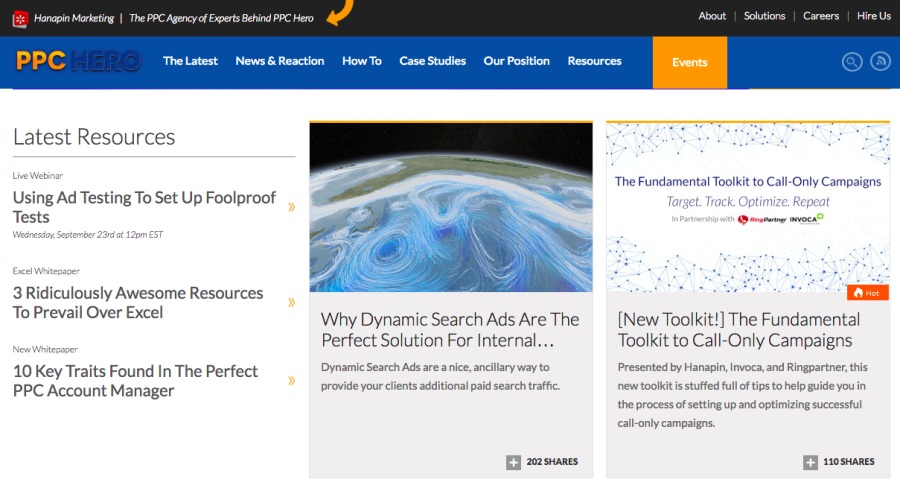Click chevron next to Using Ad Testing
Image resolution: width=900 pixels, height=497 pixels.
coord(292,207)
